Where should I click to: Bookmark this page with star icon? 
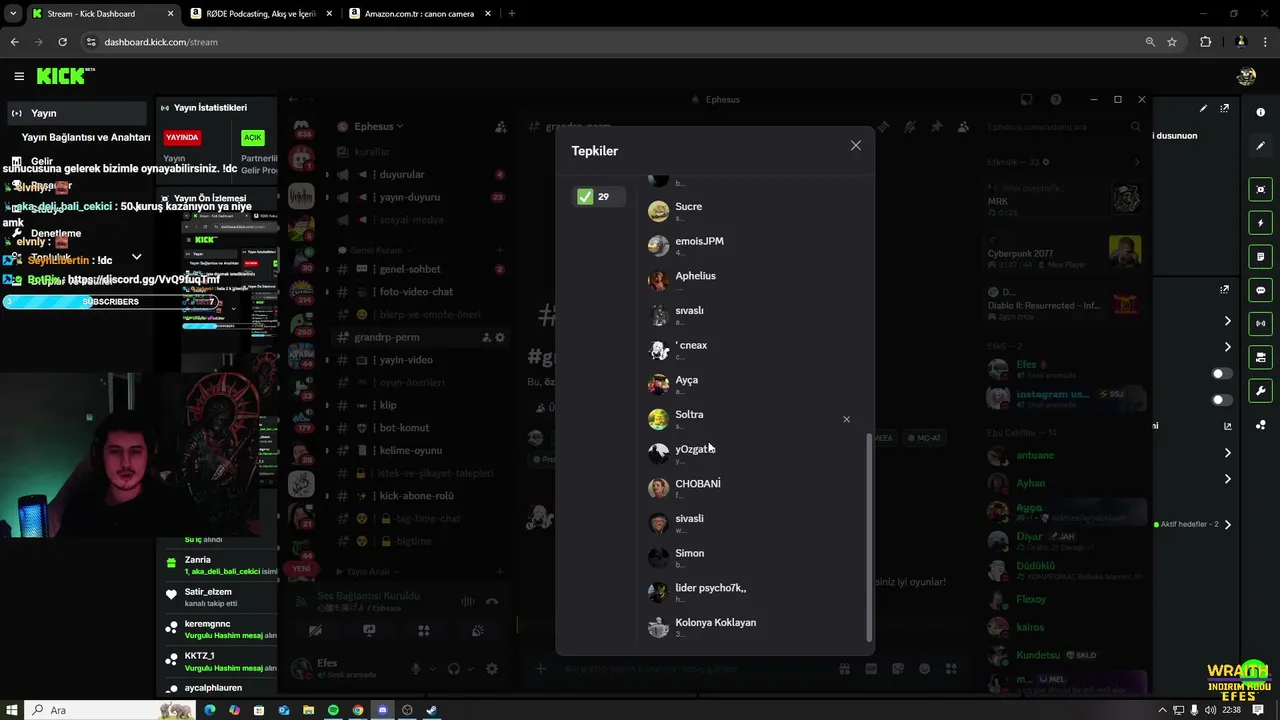pos(1172,42)
